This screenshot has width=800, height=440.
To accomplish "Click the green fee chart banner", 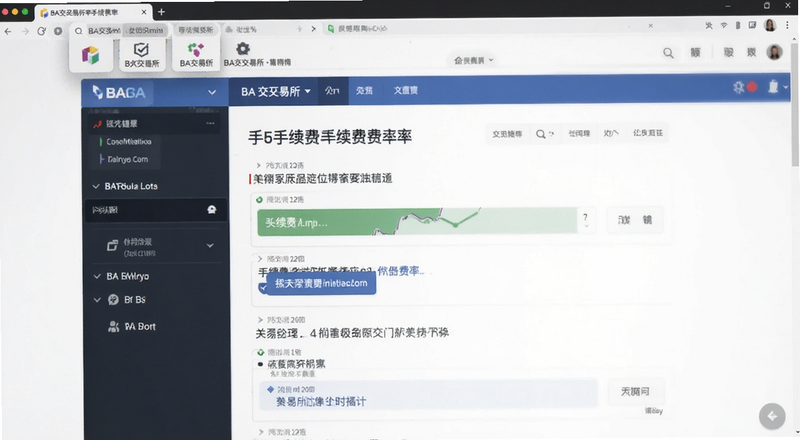I will [417, 222].
